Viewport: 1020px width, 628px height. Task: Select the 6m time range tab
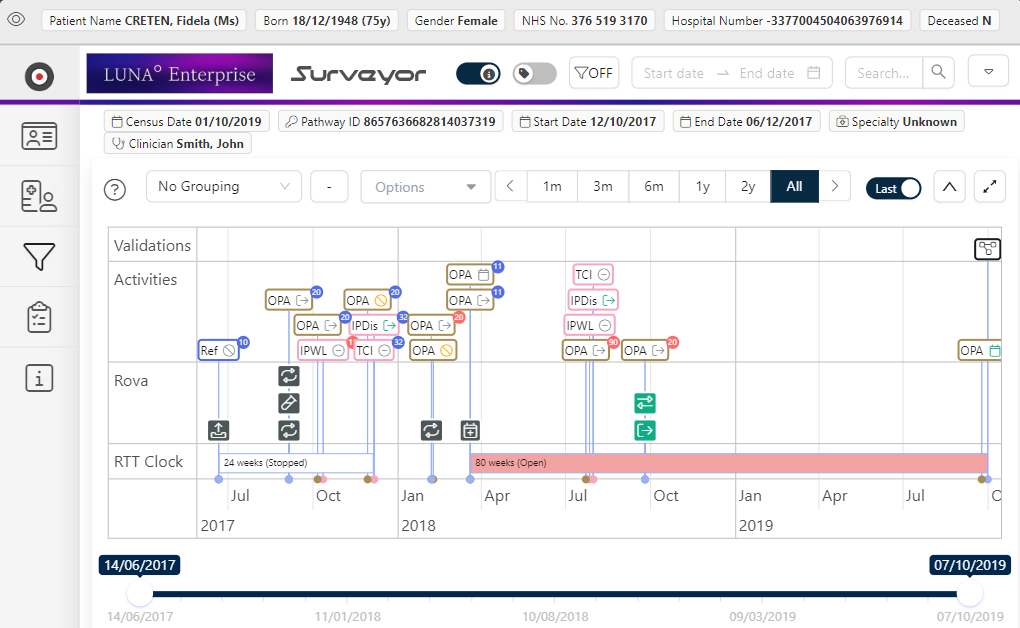653,187
